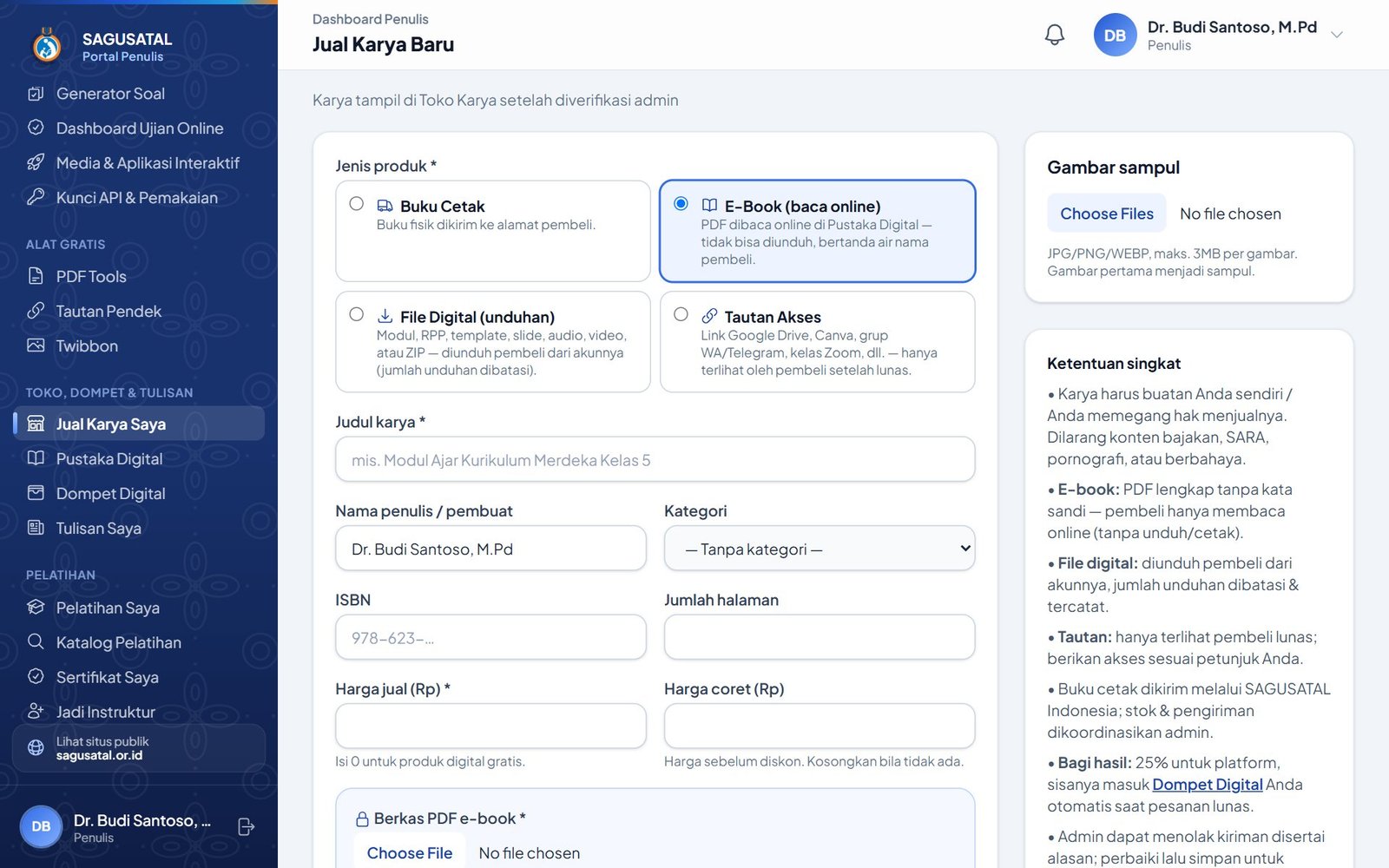Click the rocket icon for Media & Aplikasi Interaktif
Screen dimensions: 1389x868
coord(36,162)
